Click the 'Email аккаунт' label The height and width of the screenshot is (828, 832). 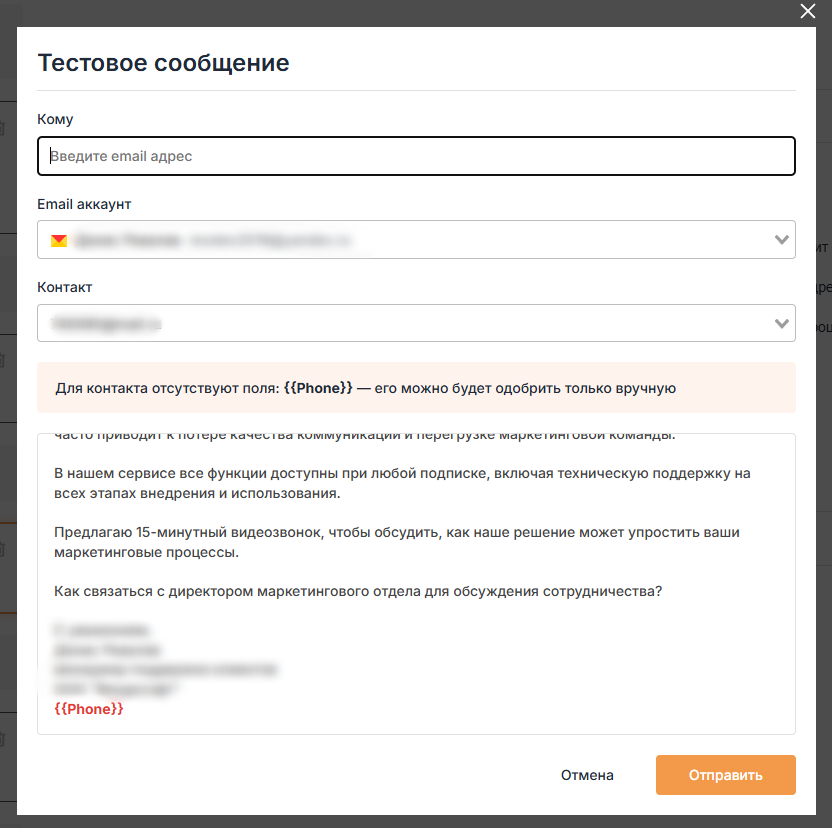pyautogui.click(x=84, y=204)
